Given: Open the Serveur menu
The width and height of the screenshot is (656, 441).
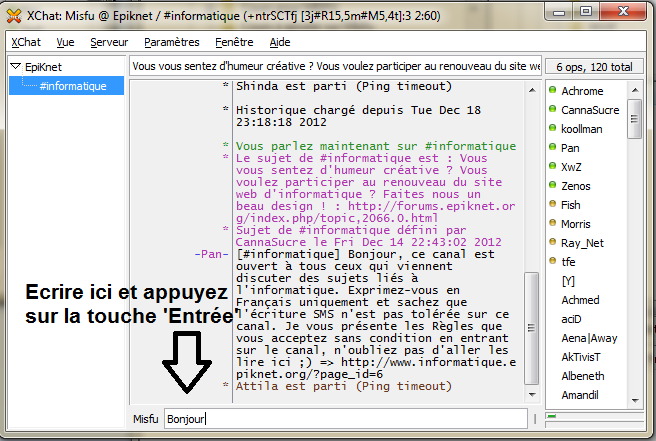Looking at the screenshot, I should click(x=109, y=42).
